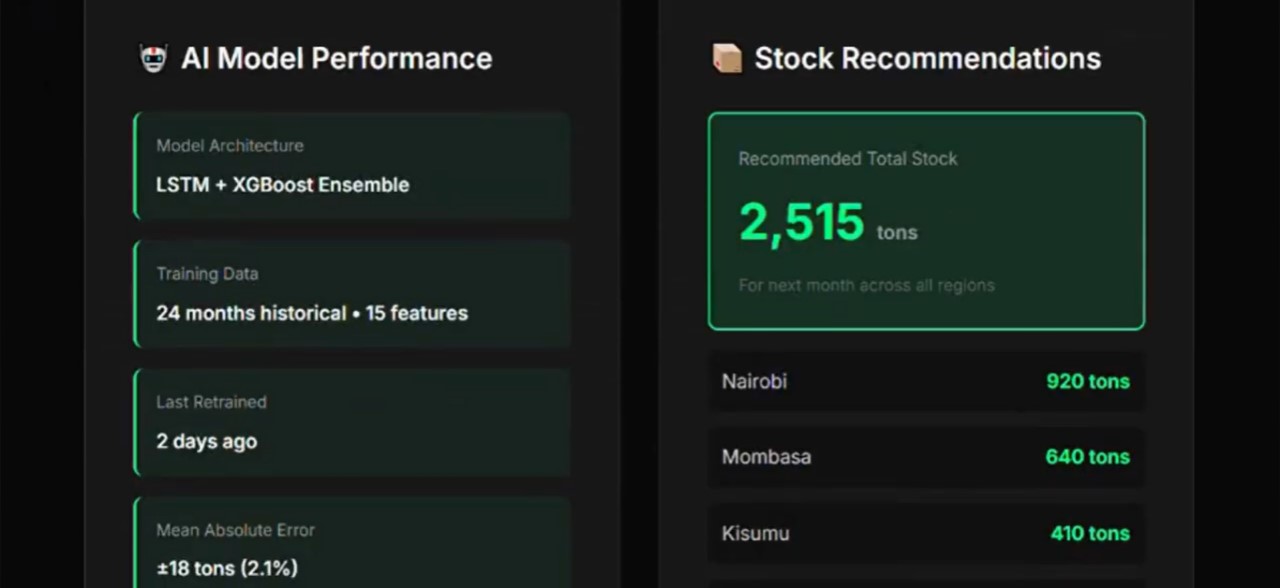Click the robot icon beside AI Model Performance
This screenshot has height=588, width=1280.
click(152, 59)
